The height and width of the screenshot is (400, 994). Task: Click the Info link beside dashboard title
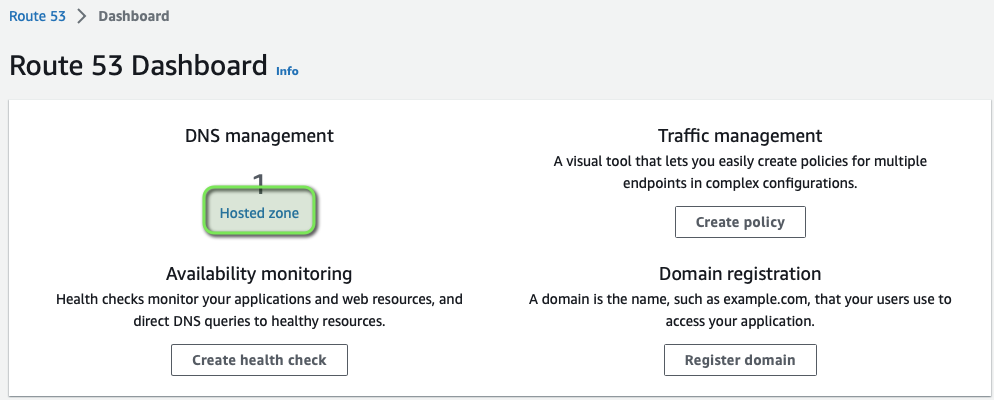click(287, 71)
